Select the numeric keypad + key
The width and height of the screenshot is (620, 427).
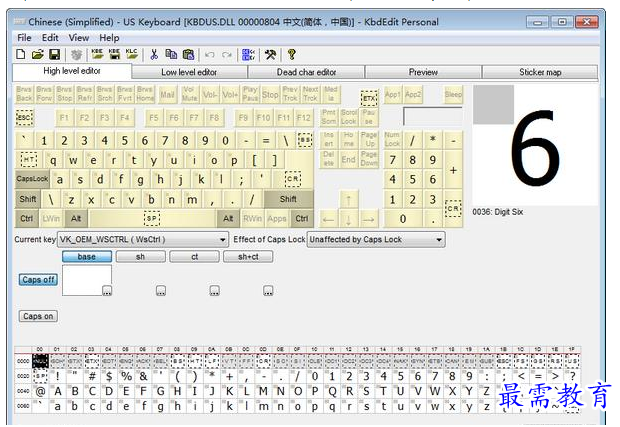453,170
